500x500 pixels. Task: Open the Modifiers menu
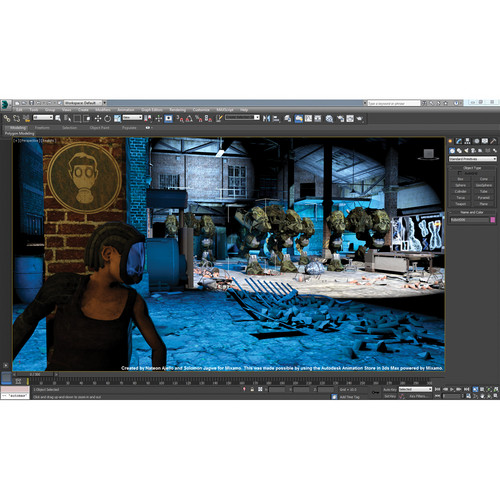pos(103,110)
